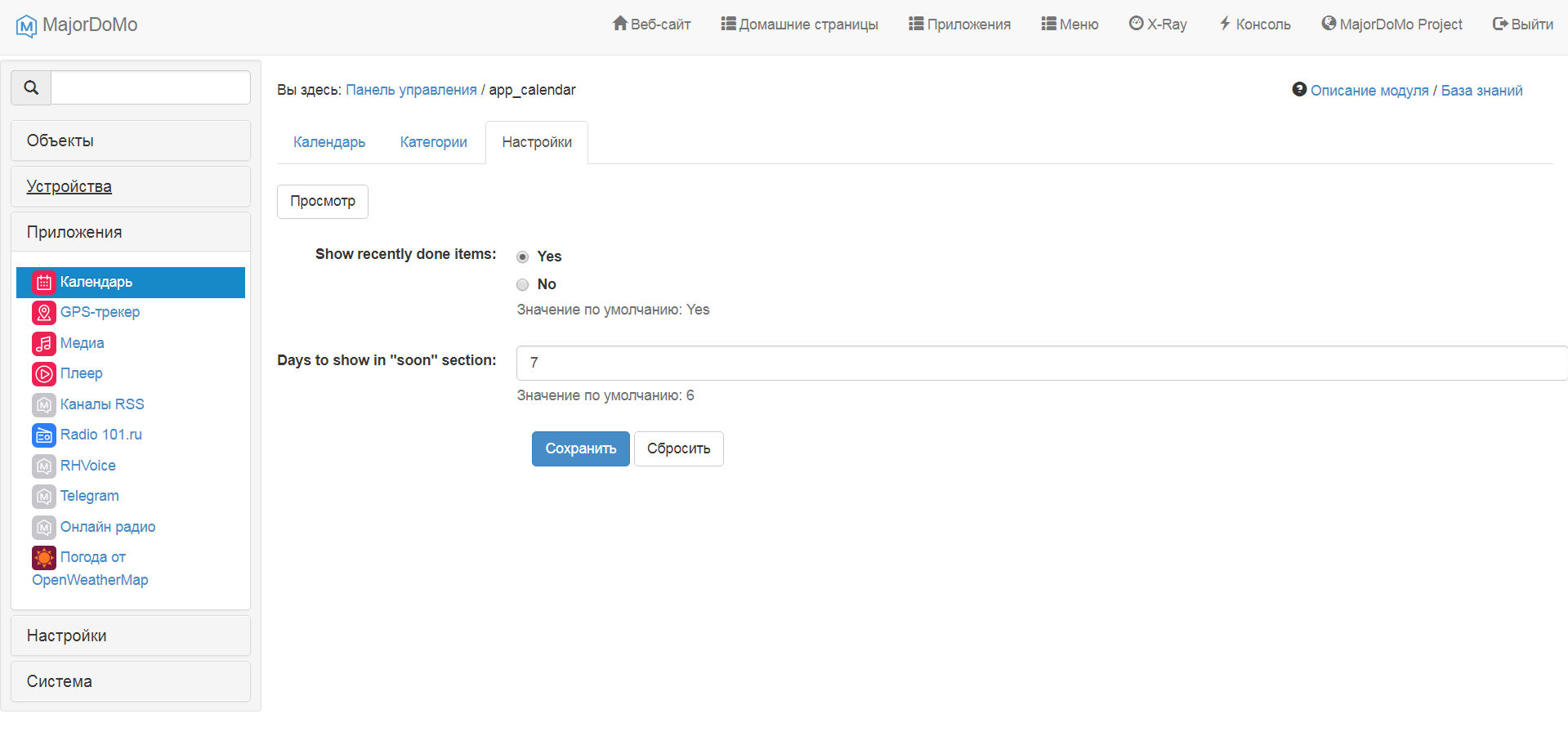Click the 'app_calendar' breadcrumb text

532,90
